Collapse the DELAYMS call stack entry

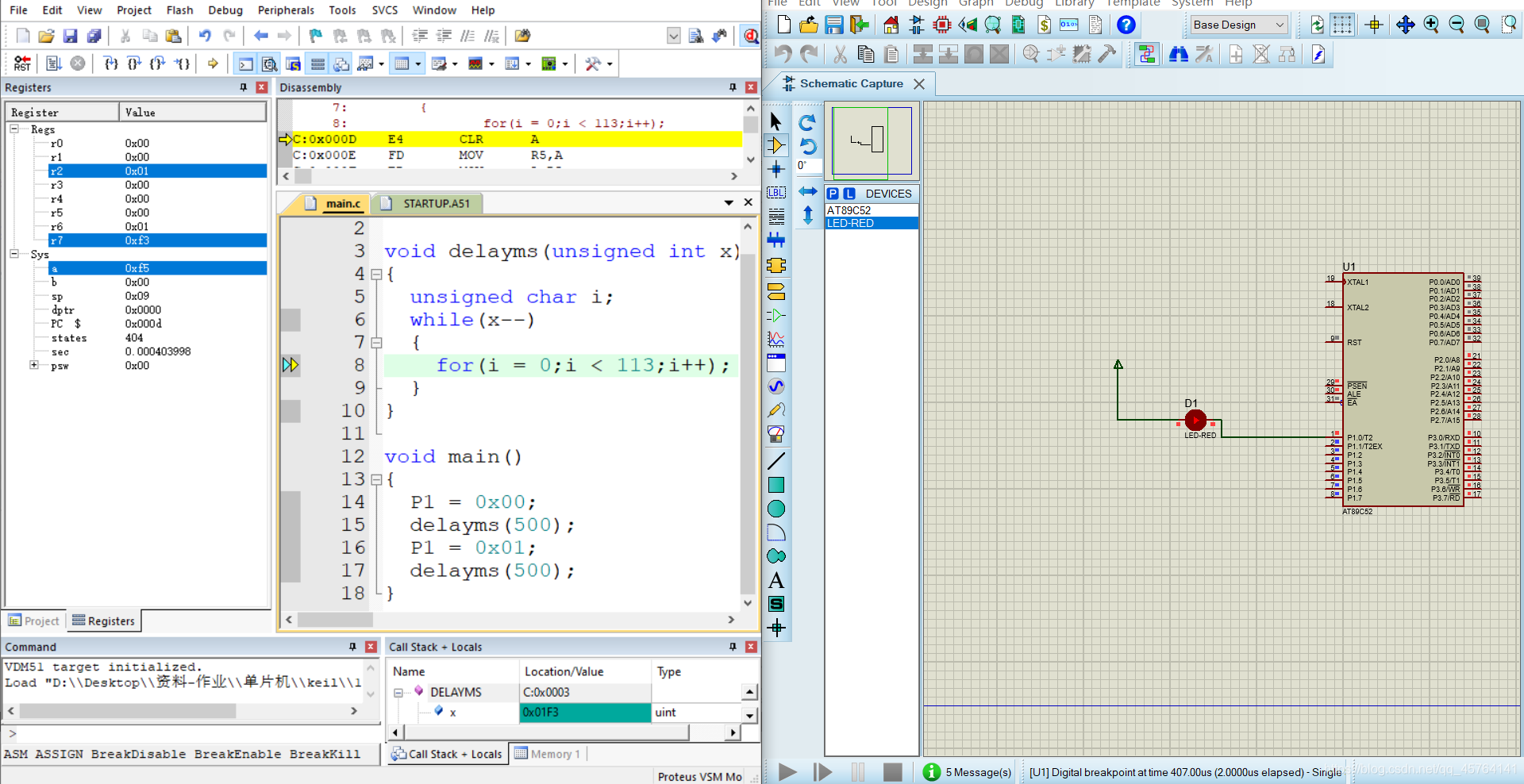398,693
